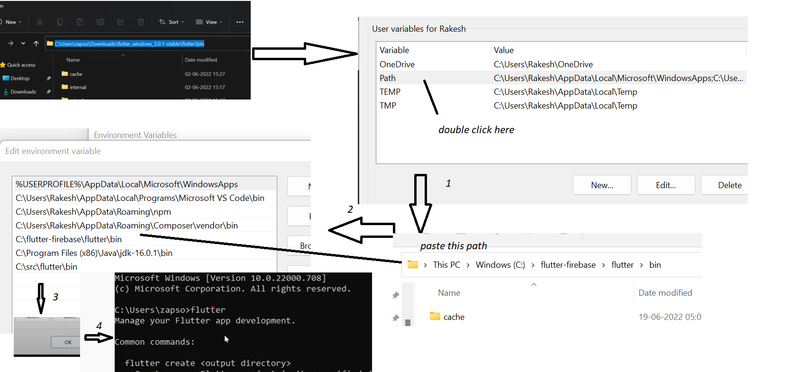Click the pin icon beside Desktop
800x372 pixels.
pyautogui.click(x=48, y=79)
